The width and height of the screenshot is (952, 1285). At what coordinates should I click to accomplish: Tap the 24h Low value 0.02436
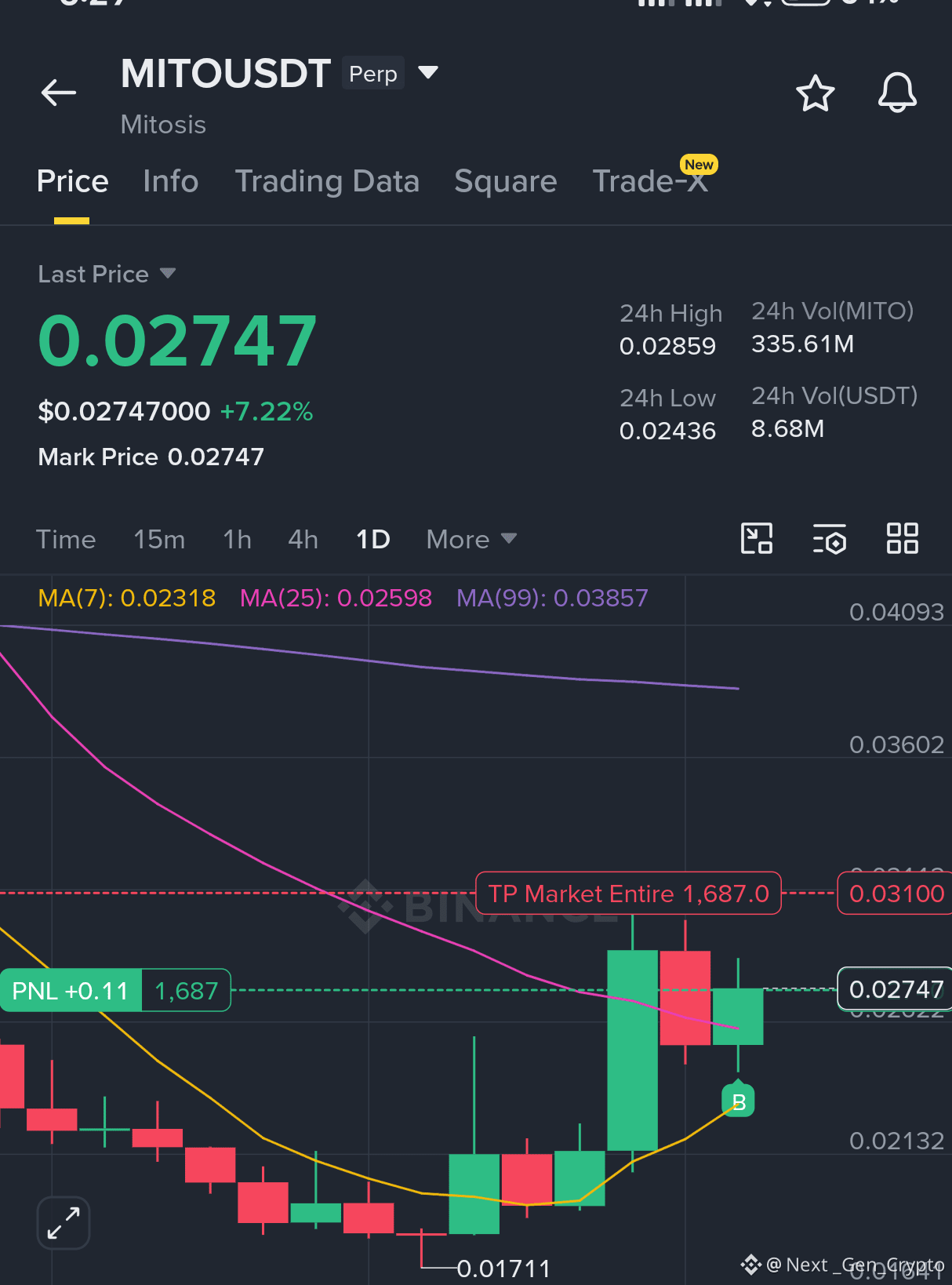tap(667, 431)
